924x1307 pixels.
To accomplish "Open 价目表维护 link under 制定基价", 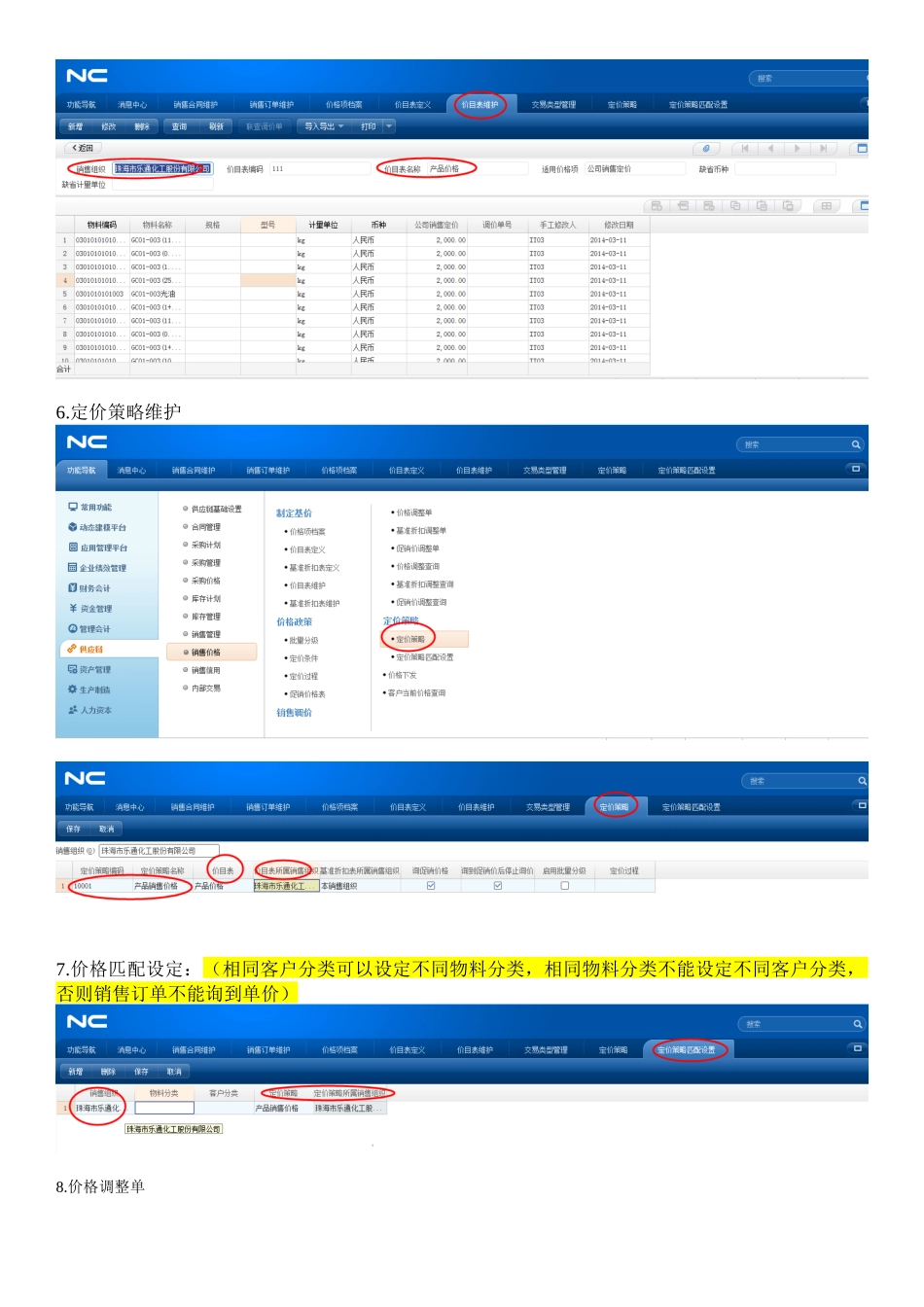I will [306, 585].
